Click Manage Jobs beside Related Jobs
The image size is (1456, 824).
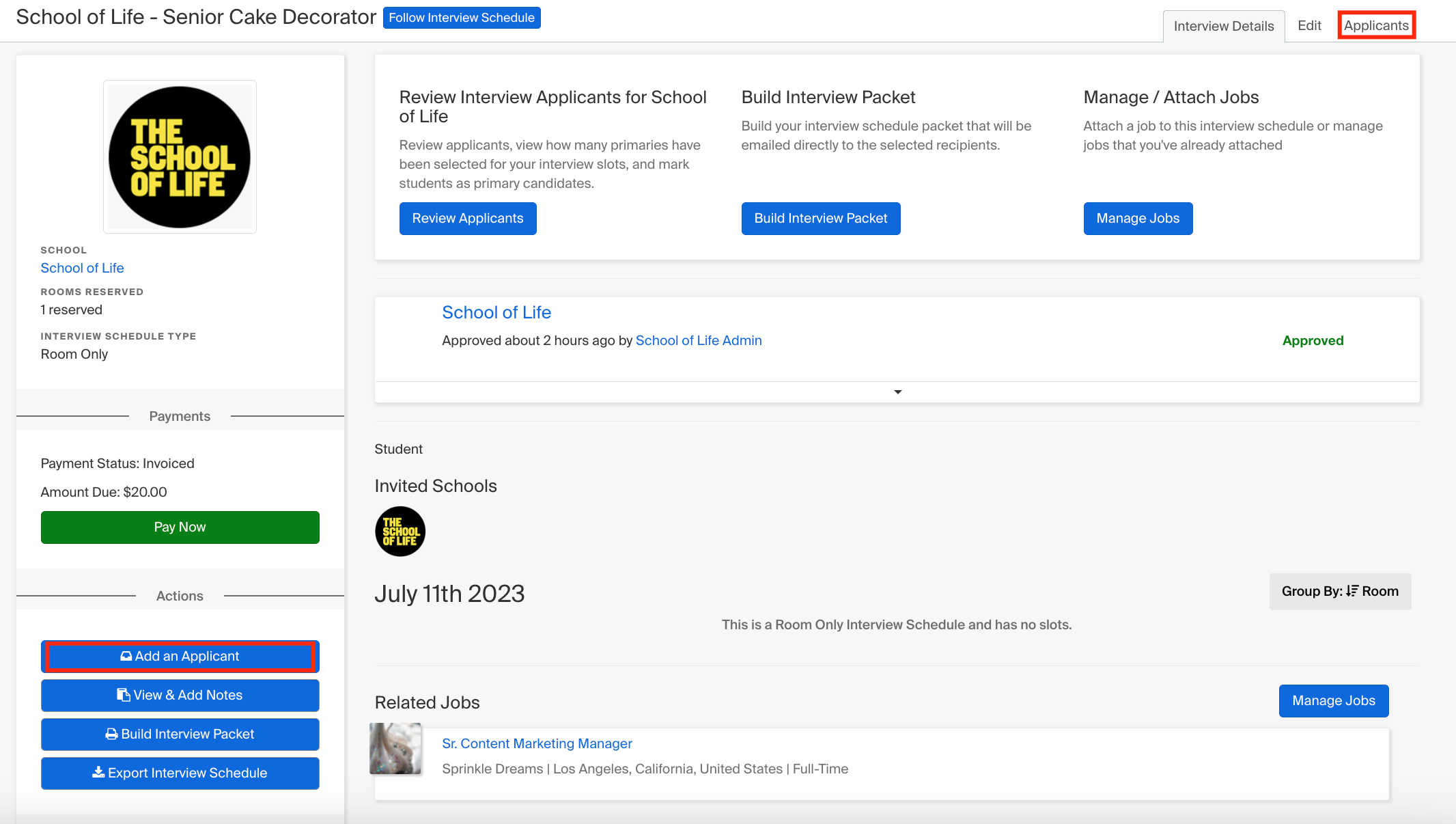click(x=1333, y=700)
